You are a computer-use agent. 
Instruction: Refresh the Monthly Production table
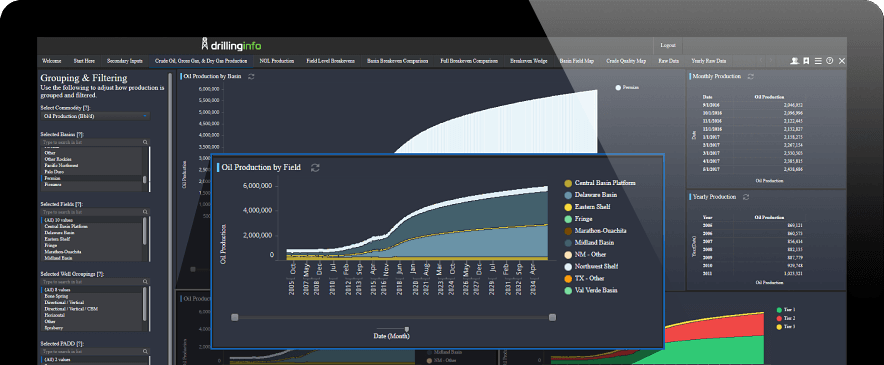click(x=750, y=76)
